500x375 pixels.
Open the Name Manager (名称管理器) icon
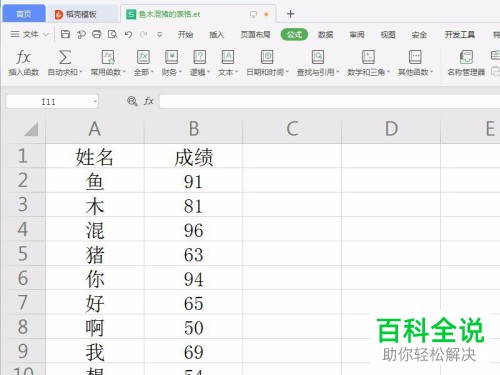point(466,57)
